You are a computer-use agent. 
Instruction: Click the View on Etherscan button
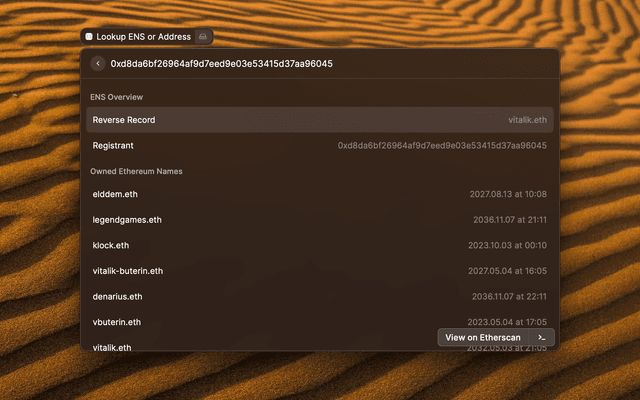(483, 337)
